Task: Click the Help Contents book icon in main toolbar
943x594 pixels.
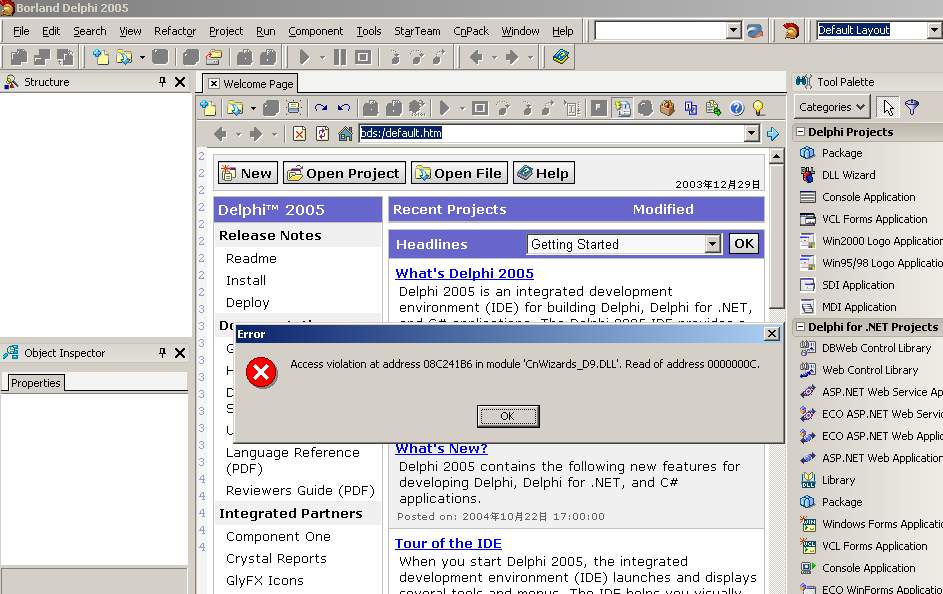Action: coord(561,57)
